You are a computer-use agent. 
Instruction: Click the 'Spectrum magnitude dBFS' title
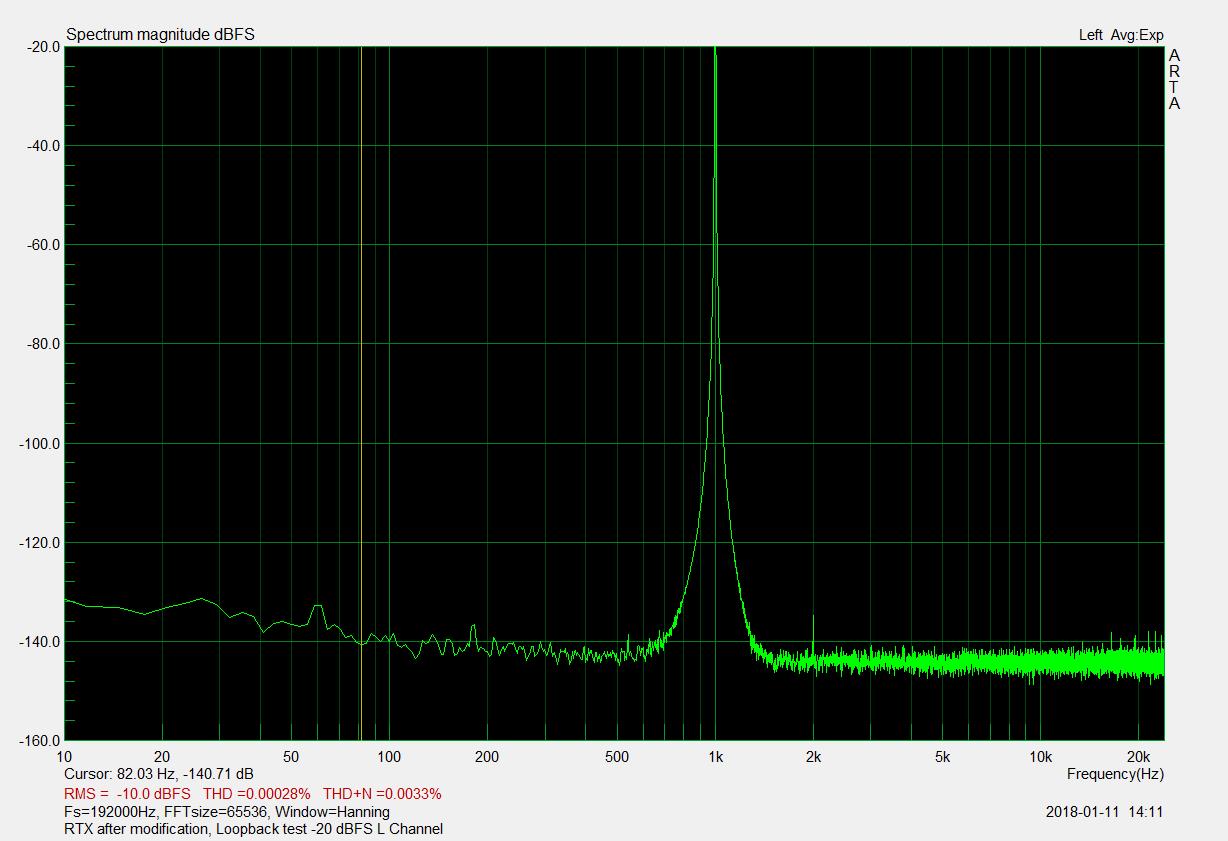(x=160, y=35)
